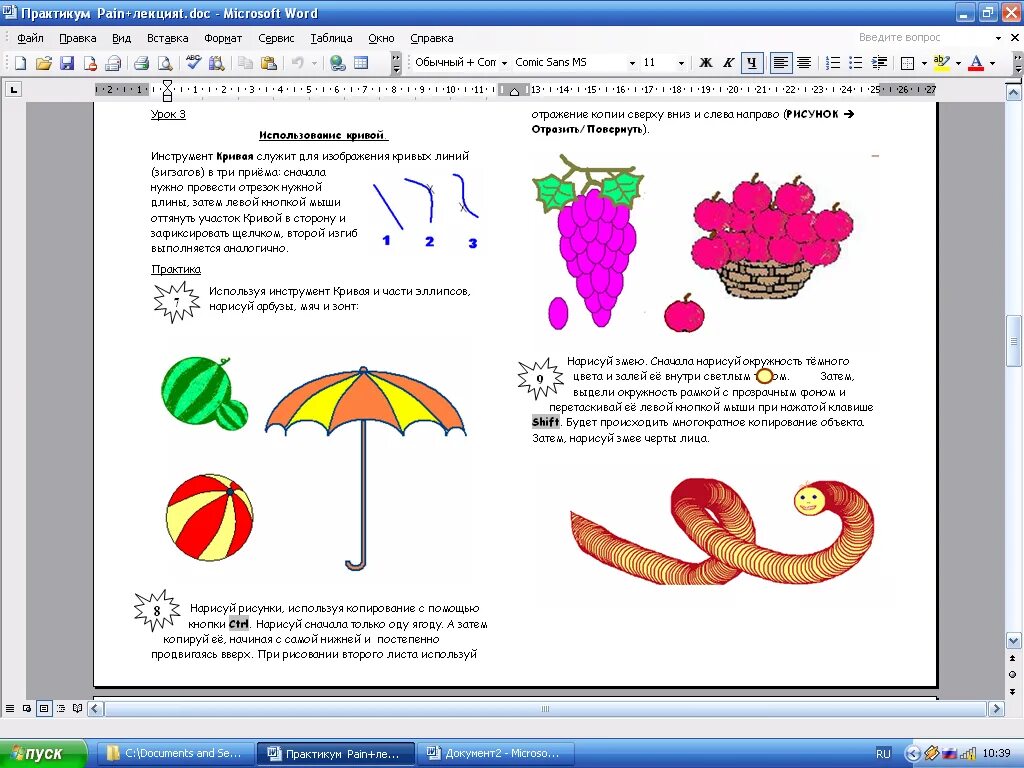Screen dimensions: 1024x768
Task: Open Reading Layout view with the book icon
Action: (x=78, y=709)
